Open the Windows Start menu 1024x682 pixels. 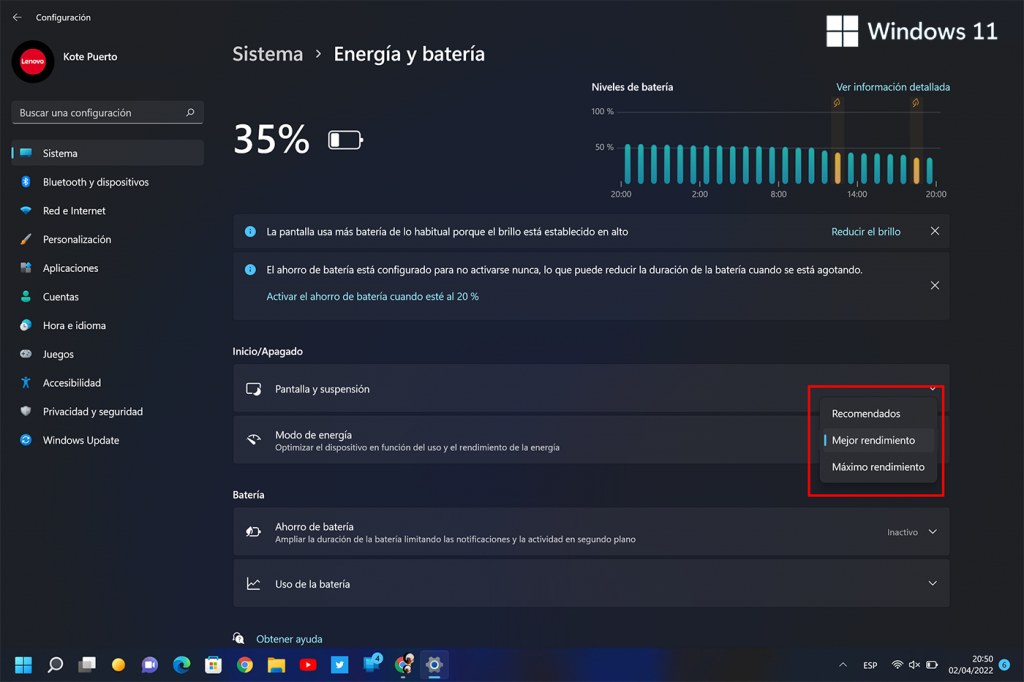24,665
